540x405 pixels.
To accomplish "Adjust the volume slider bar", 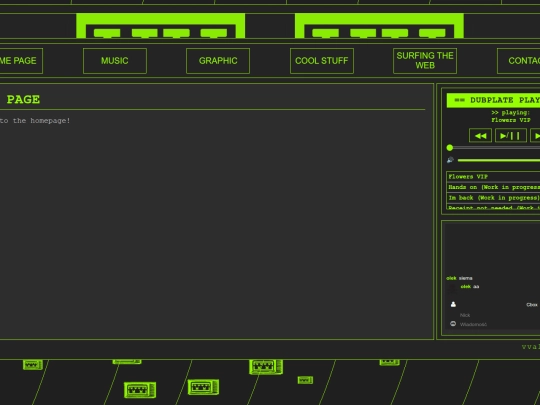I will [499, 160].
